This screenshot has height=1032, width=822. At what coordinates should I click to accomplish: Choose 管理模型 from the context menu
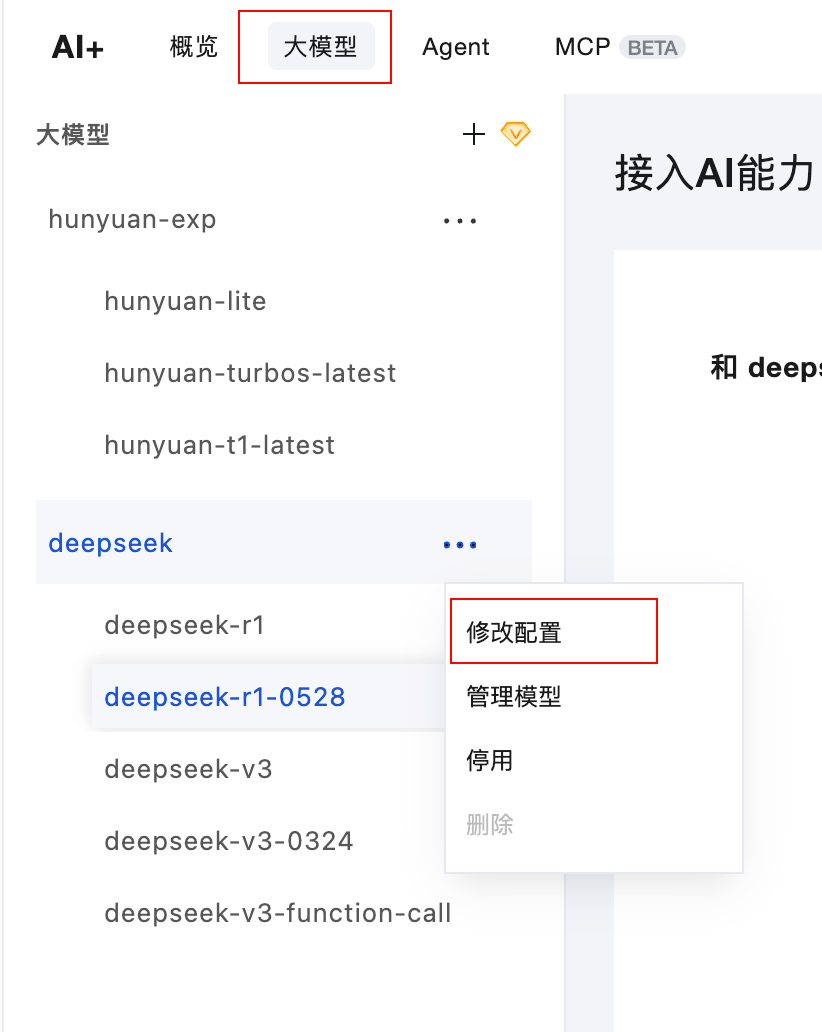pyautogui.click(x=513, y=696)
